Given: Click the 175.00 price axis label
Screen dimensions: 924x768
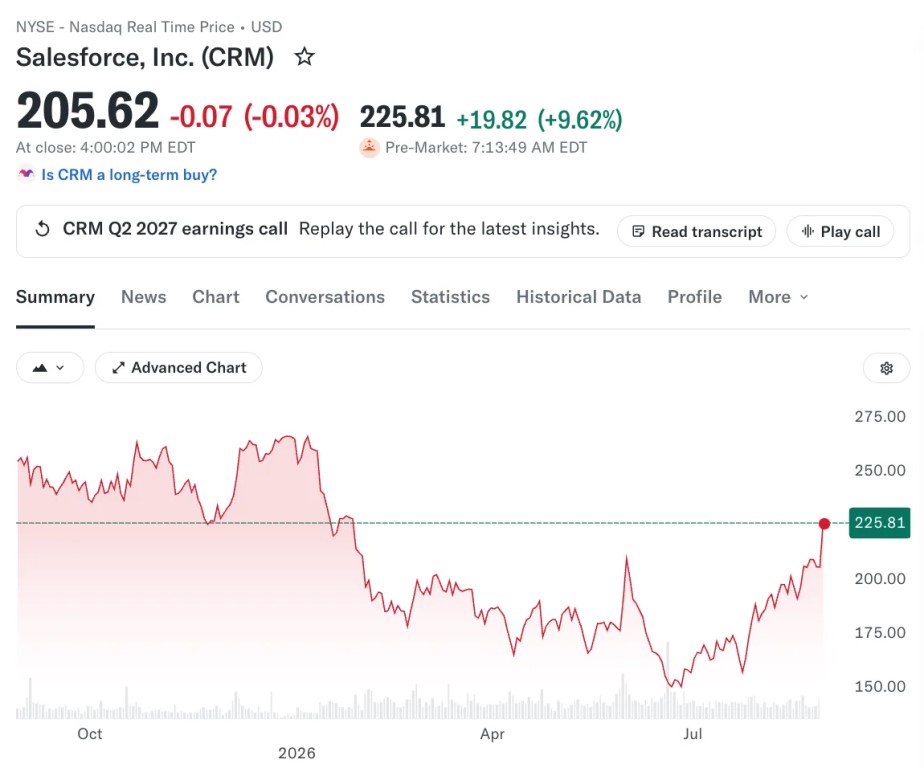Looking at the screenshot, I should [880, 632].
